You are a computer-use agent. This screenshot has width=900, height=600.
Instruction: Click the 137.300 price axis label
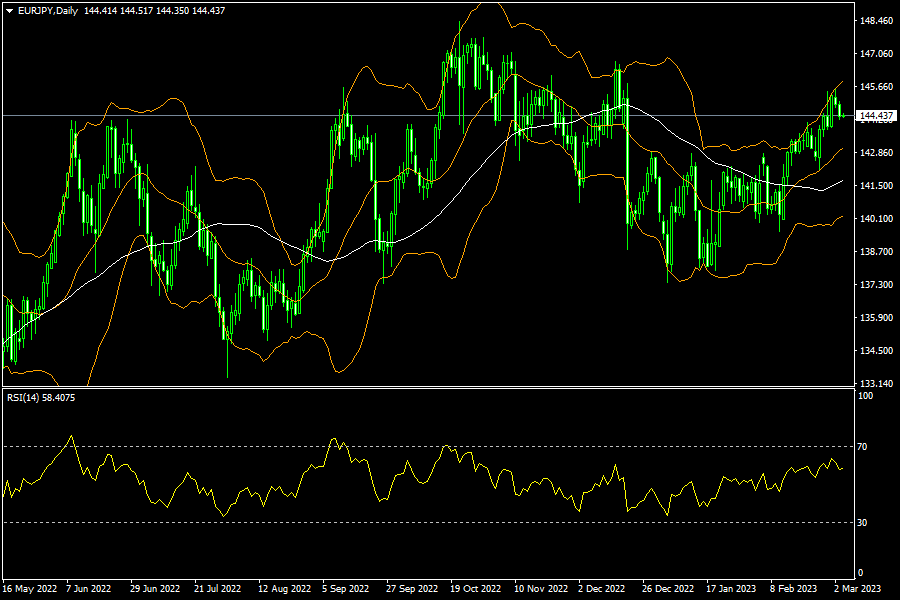coord(876,285)
